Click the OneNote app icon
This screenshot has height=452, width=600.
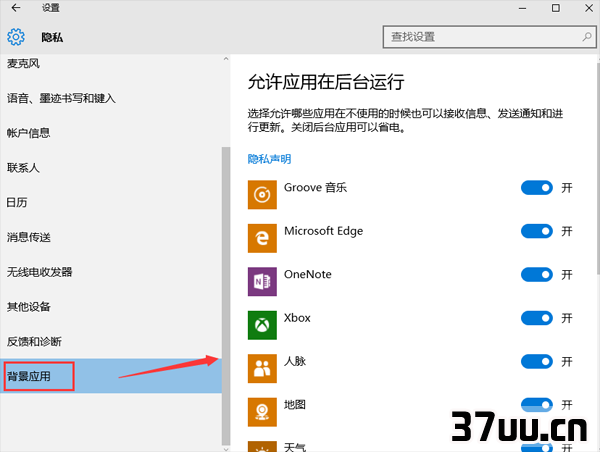(262, 282)
